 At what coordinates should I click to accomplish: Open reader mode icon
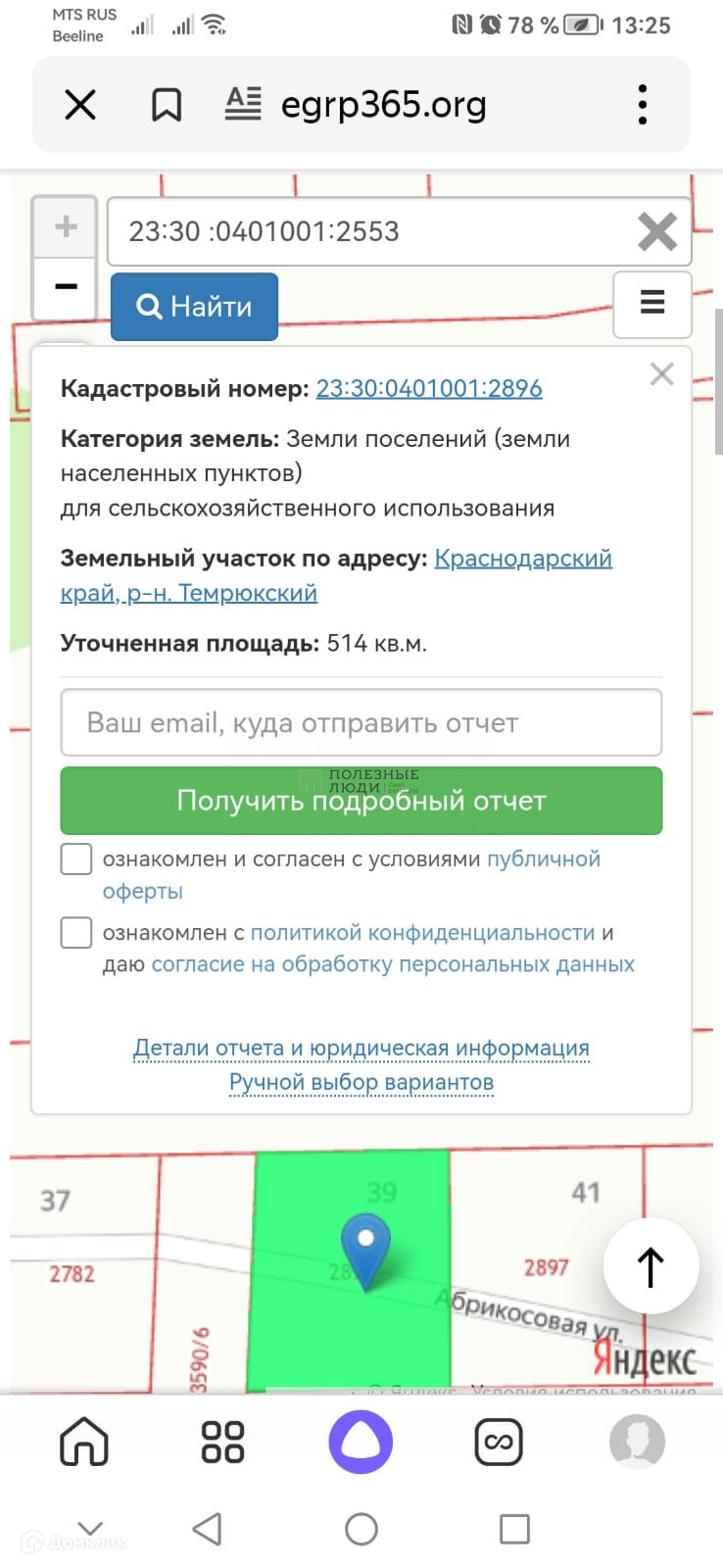[x=243, y=104]
